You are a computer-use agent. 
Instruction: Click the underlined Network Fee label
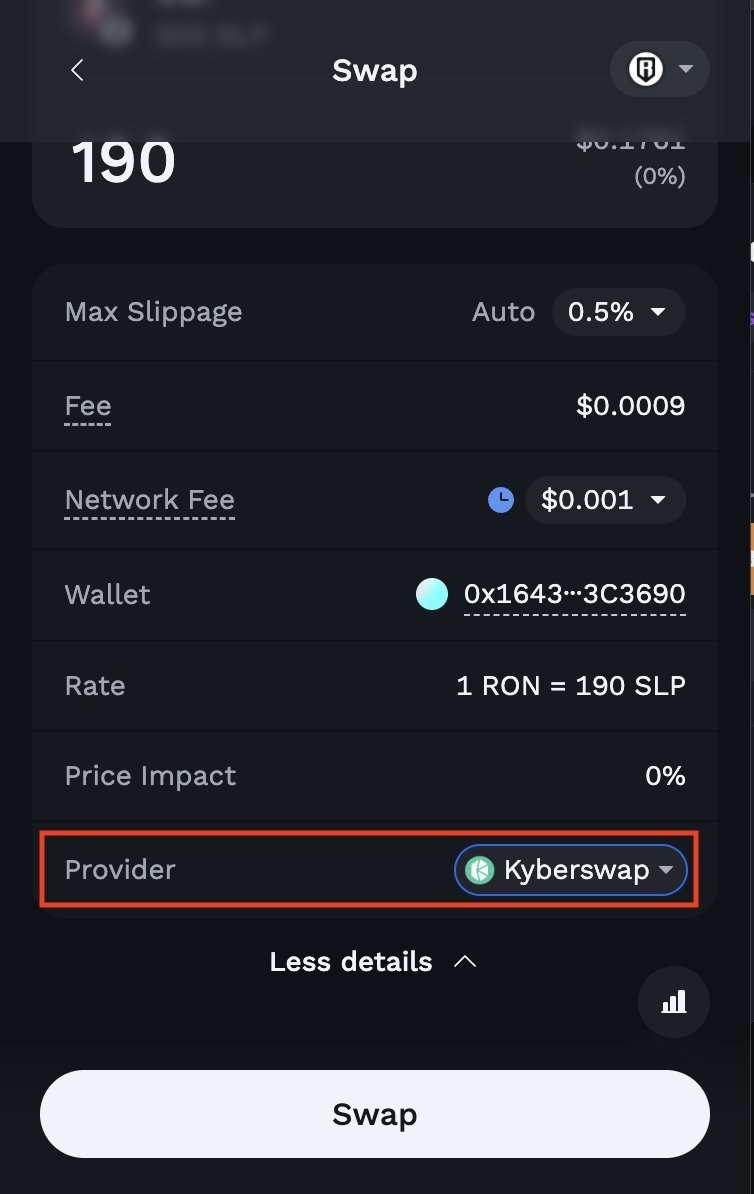click(x=150, y=500)
